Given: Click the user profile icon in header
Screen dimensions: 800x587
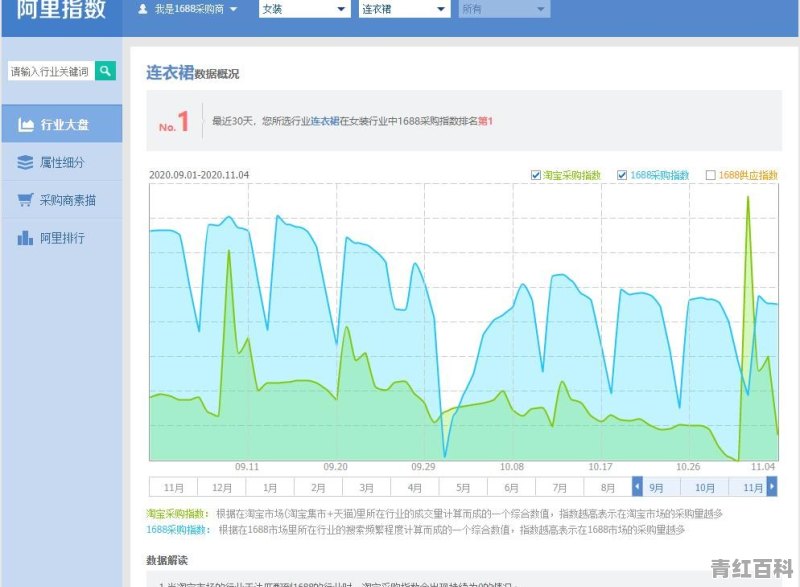Looking at the screenshot, I should tap(143, 9).
